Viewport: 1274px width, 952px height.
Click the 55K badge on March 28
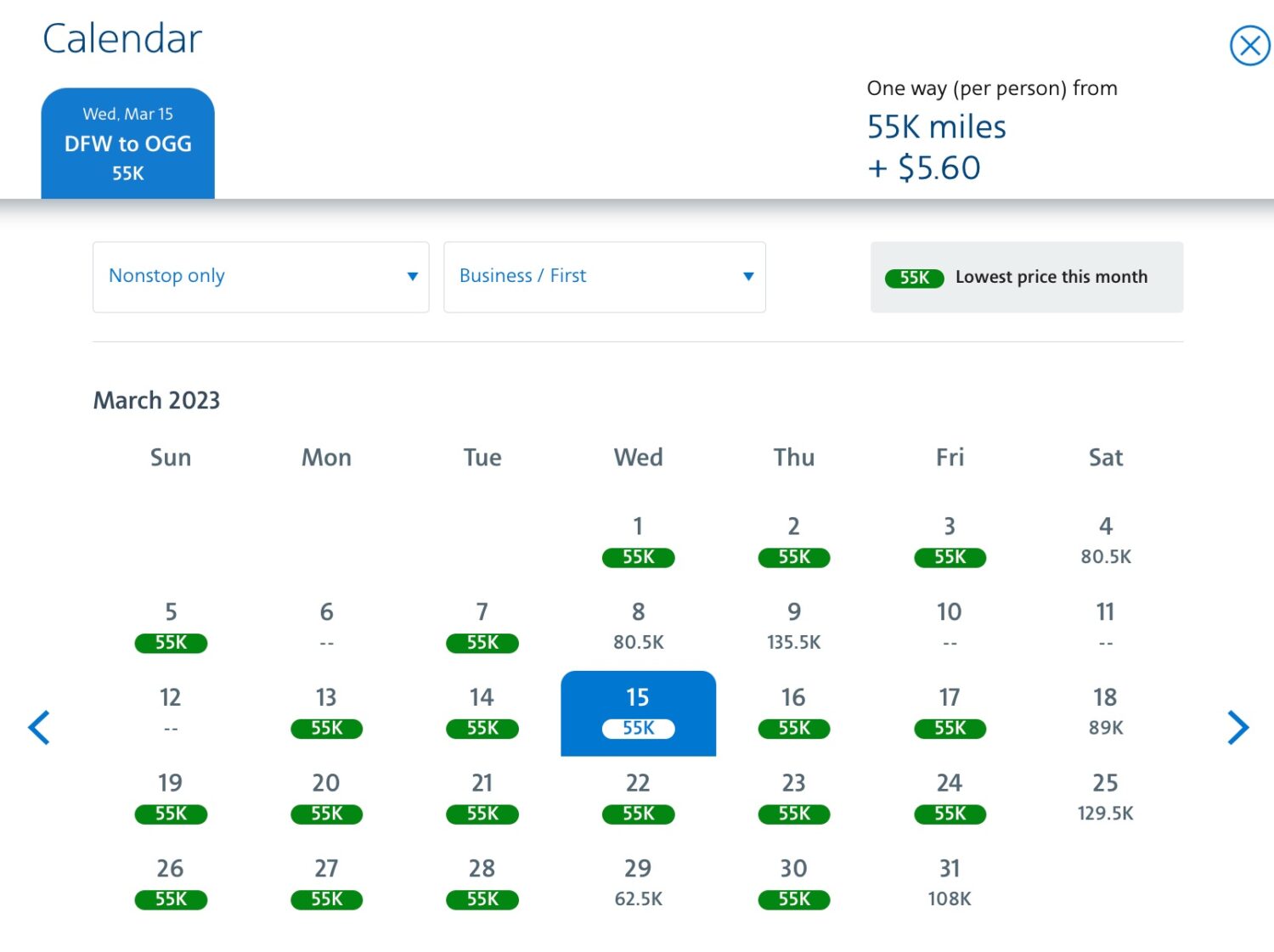point(482,899)
